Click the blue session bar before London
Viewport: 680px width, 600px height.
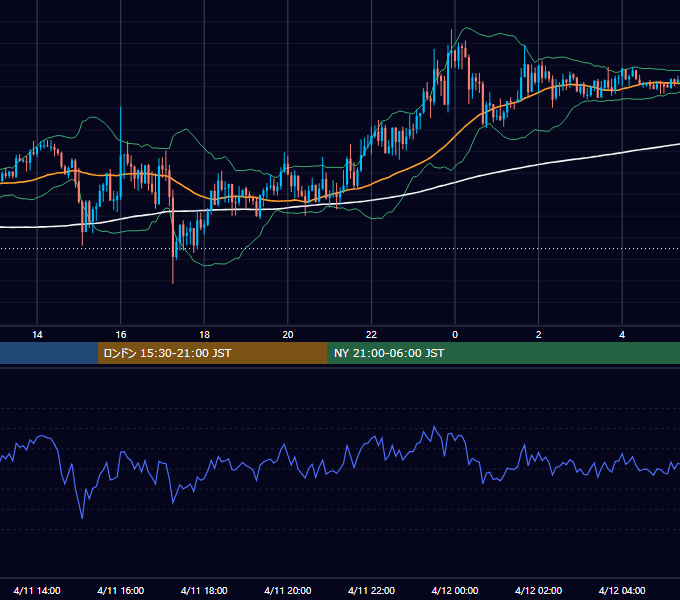point(49,353)
